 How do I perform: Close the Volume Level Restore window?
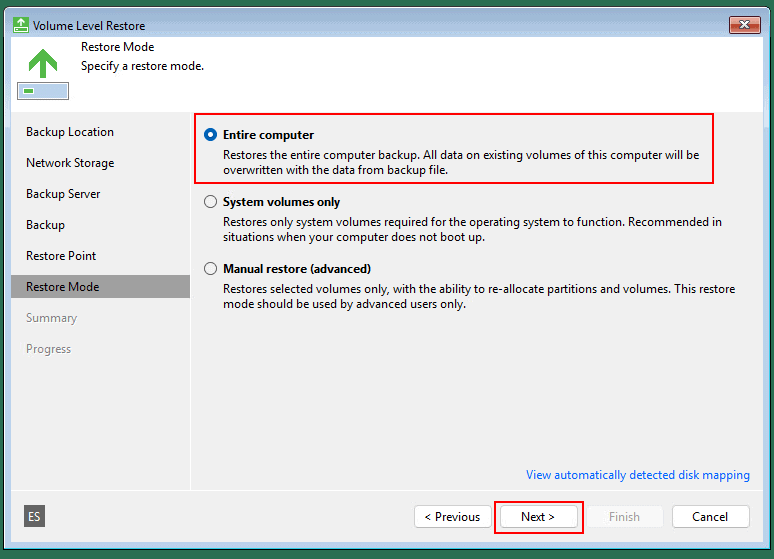pos(744,25)
